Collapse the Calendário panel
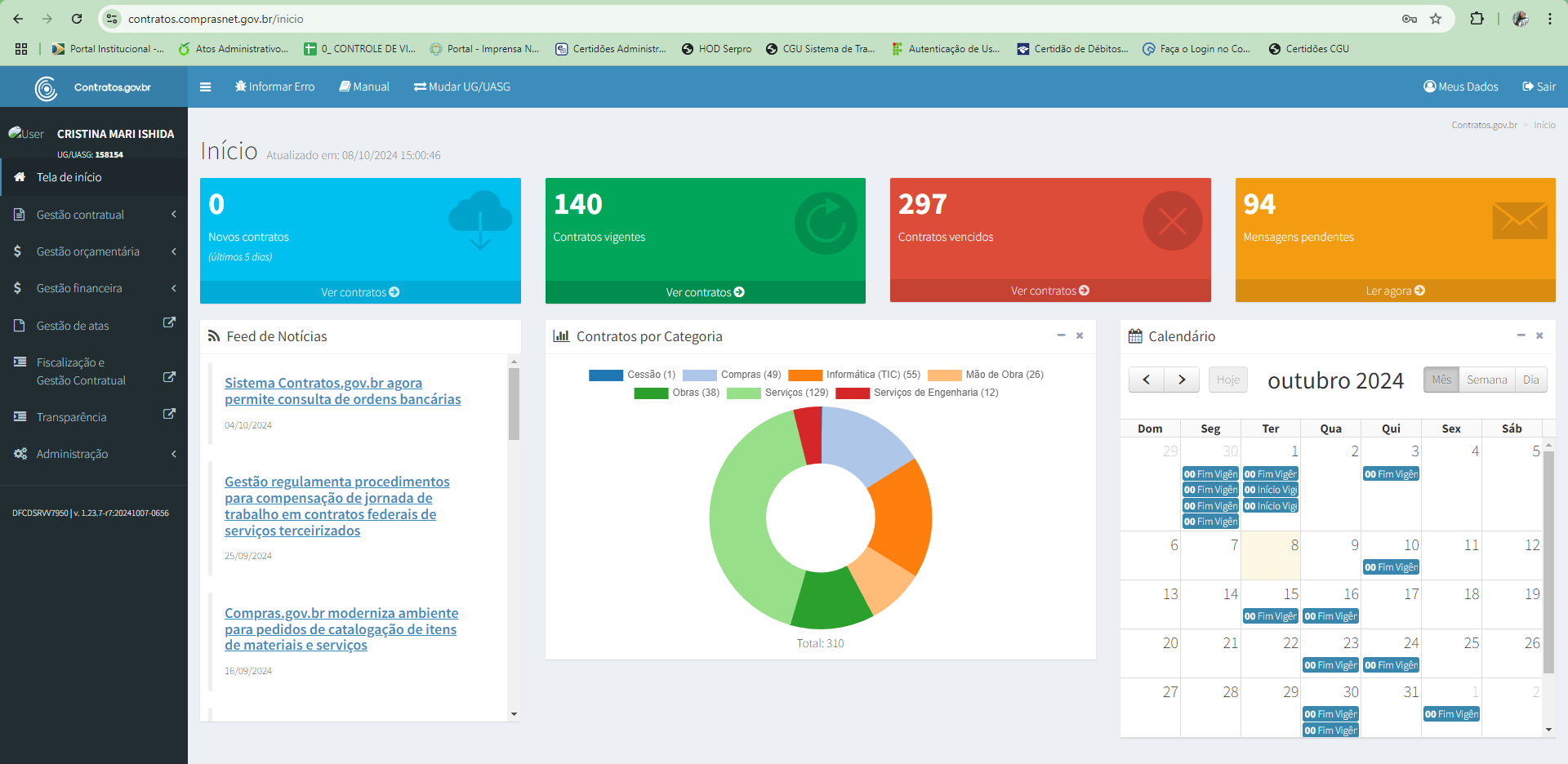1568x764 pixels. (1521, 335)
